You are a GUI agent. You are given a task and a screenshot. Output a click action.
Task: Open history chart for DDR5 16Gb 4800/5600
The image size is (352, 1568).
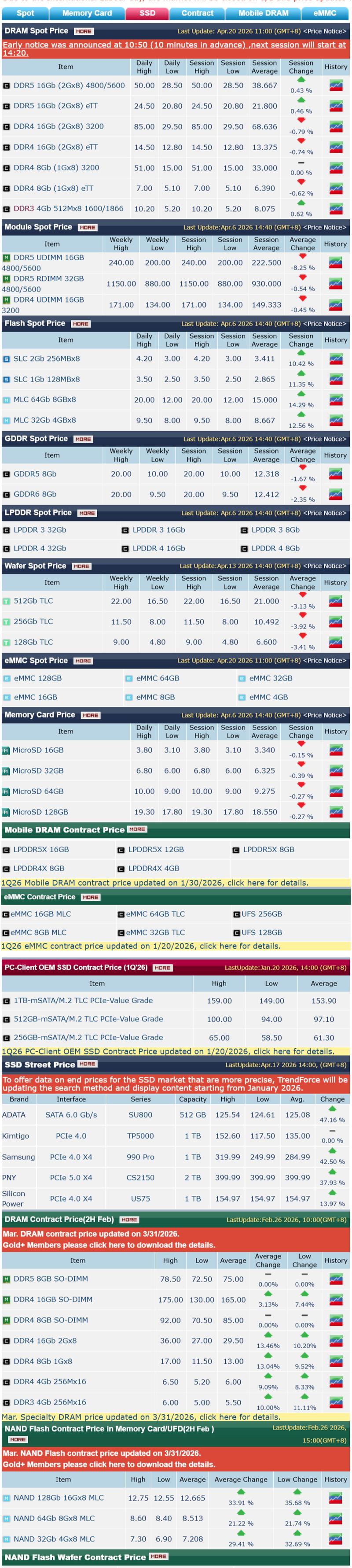click(x=335, y=86)
